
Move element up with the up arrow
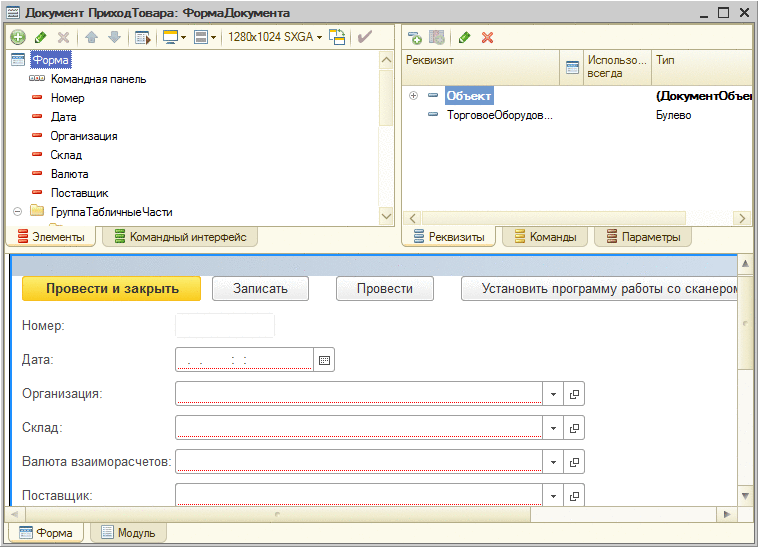pos(91,37)
